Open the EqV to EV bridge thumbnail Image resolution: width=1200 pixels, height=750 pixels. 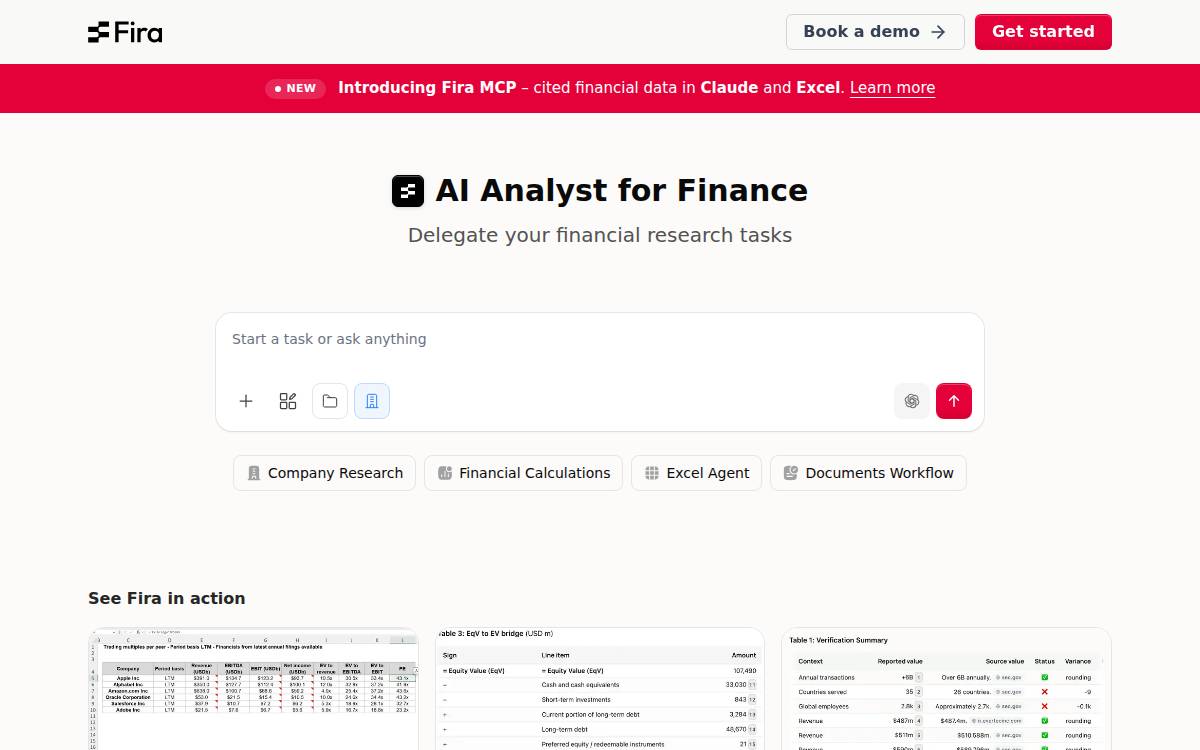(x=600, y=689)
